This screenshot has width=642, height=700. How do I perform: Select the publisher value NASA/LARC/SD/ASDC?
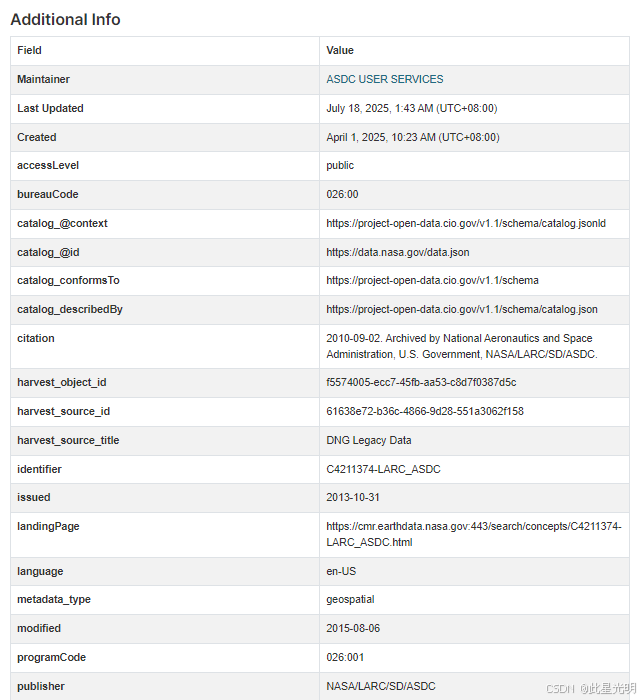[381, 686]
